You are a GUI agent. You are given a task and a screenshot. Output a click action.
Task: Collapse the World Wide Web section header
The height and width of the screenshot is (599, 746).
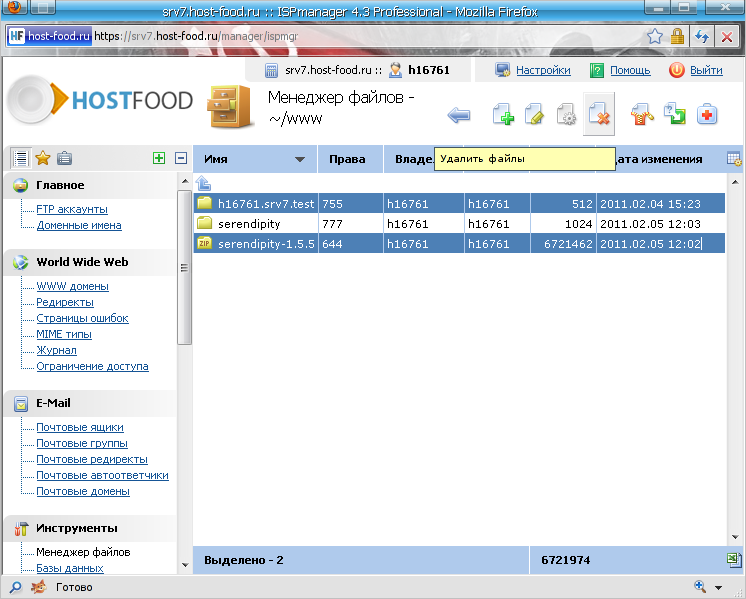pyautogui.click(x=83, y=262)
